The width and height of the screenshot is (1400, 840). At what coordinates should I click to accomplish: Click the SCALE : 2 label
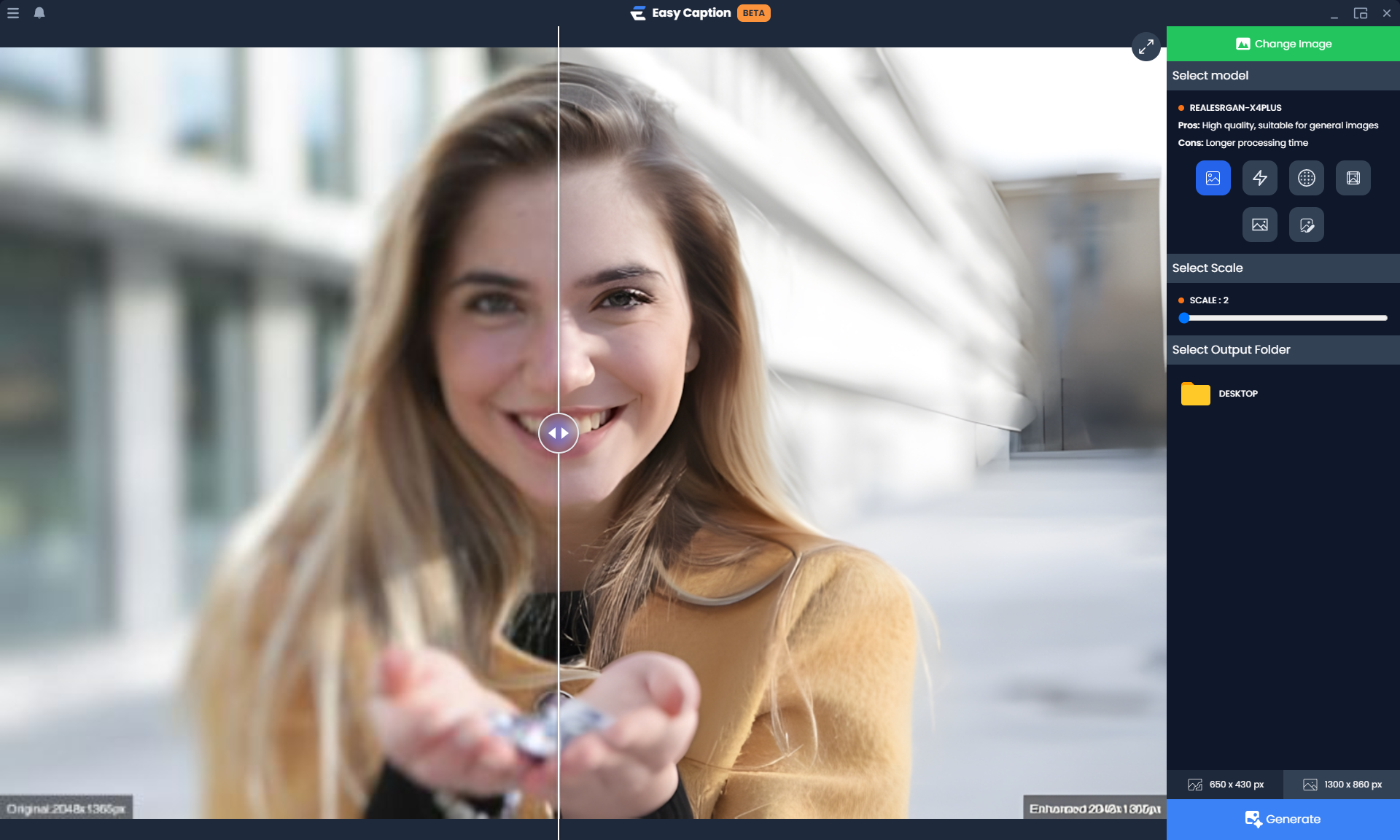1209,300
